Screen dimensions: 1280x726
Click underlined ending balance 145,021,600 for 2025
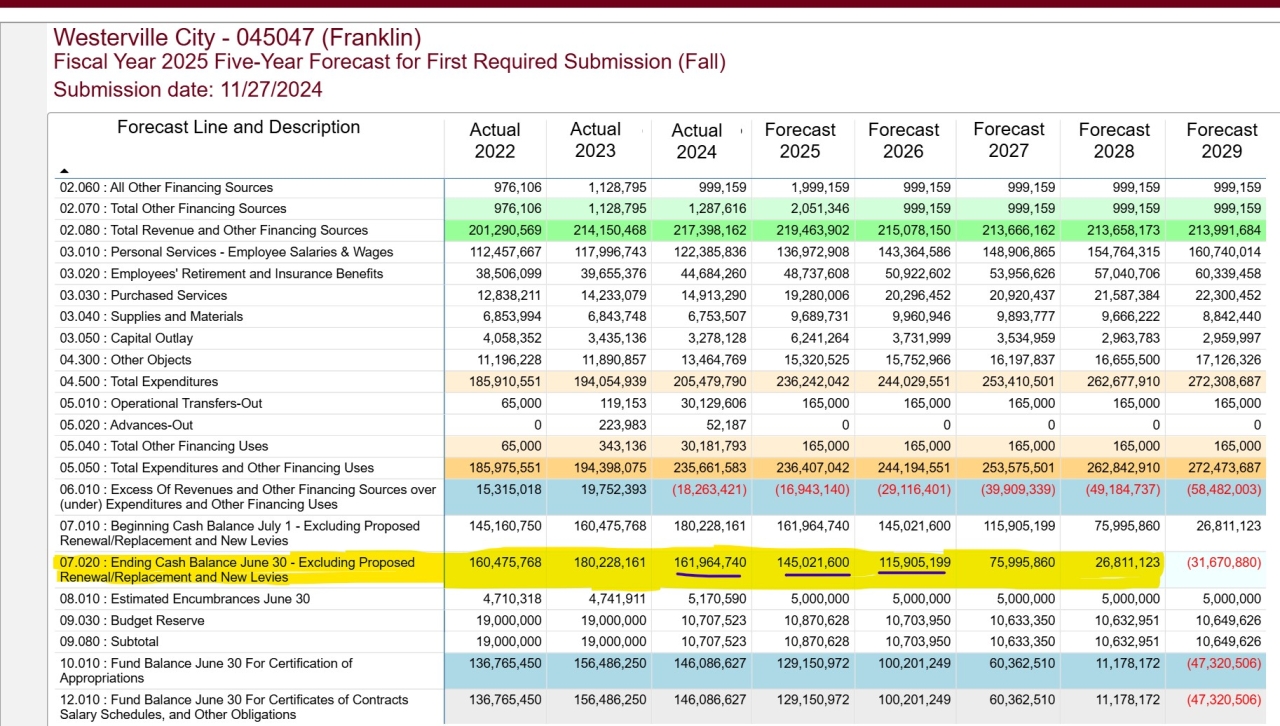click(x=812, y=563)
